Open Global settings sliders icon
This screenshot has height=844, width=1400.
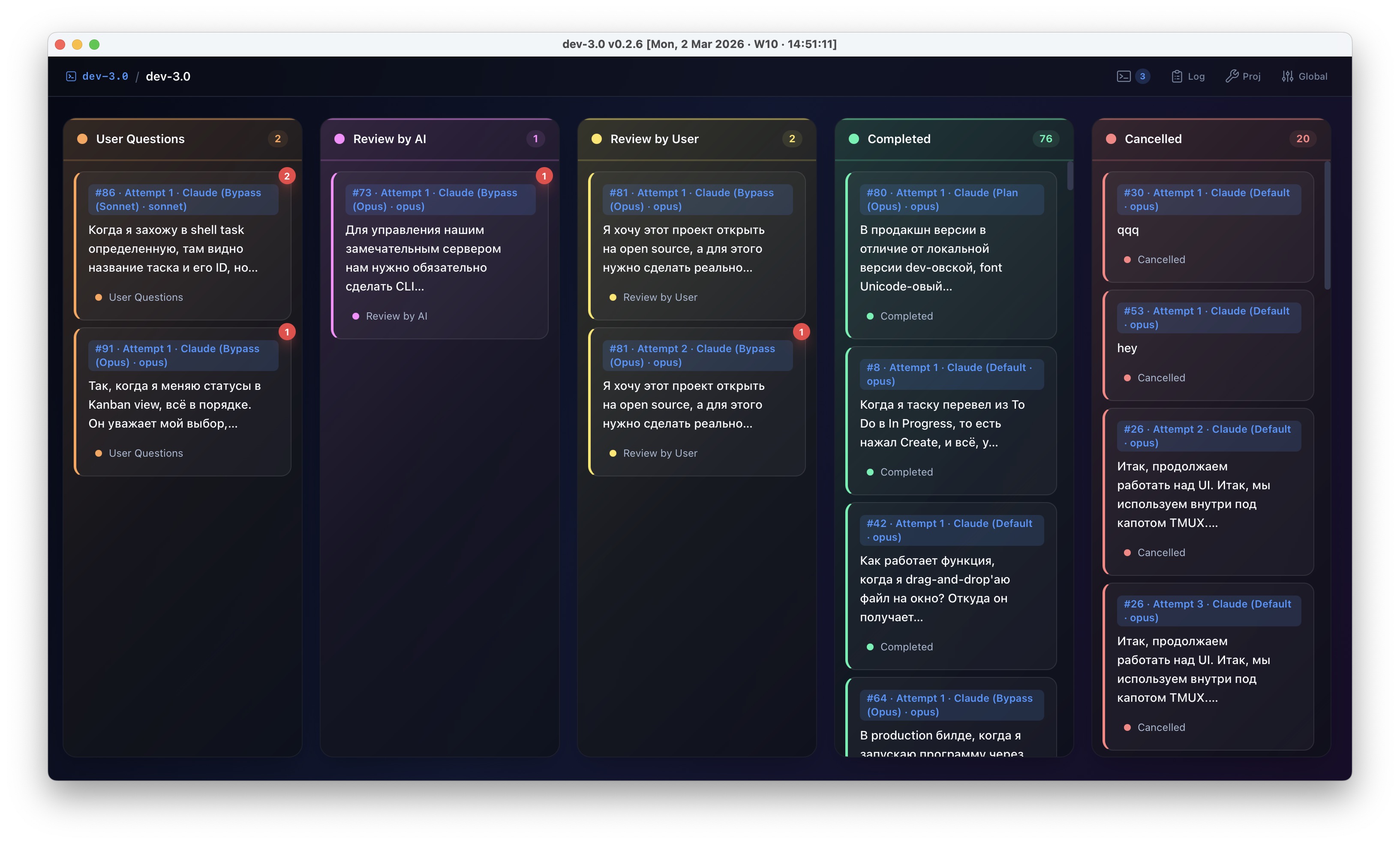[x=1288, y=76]
